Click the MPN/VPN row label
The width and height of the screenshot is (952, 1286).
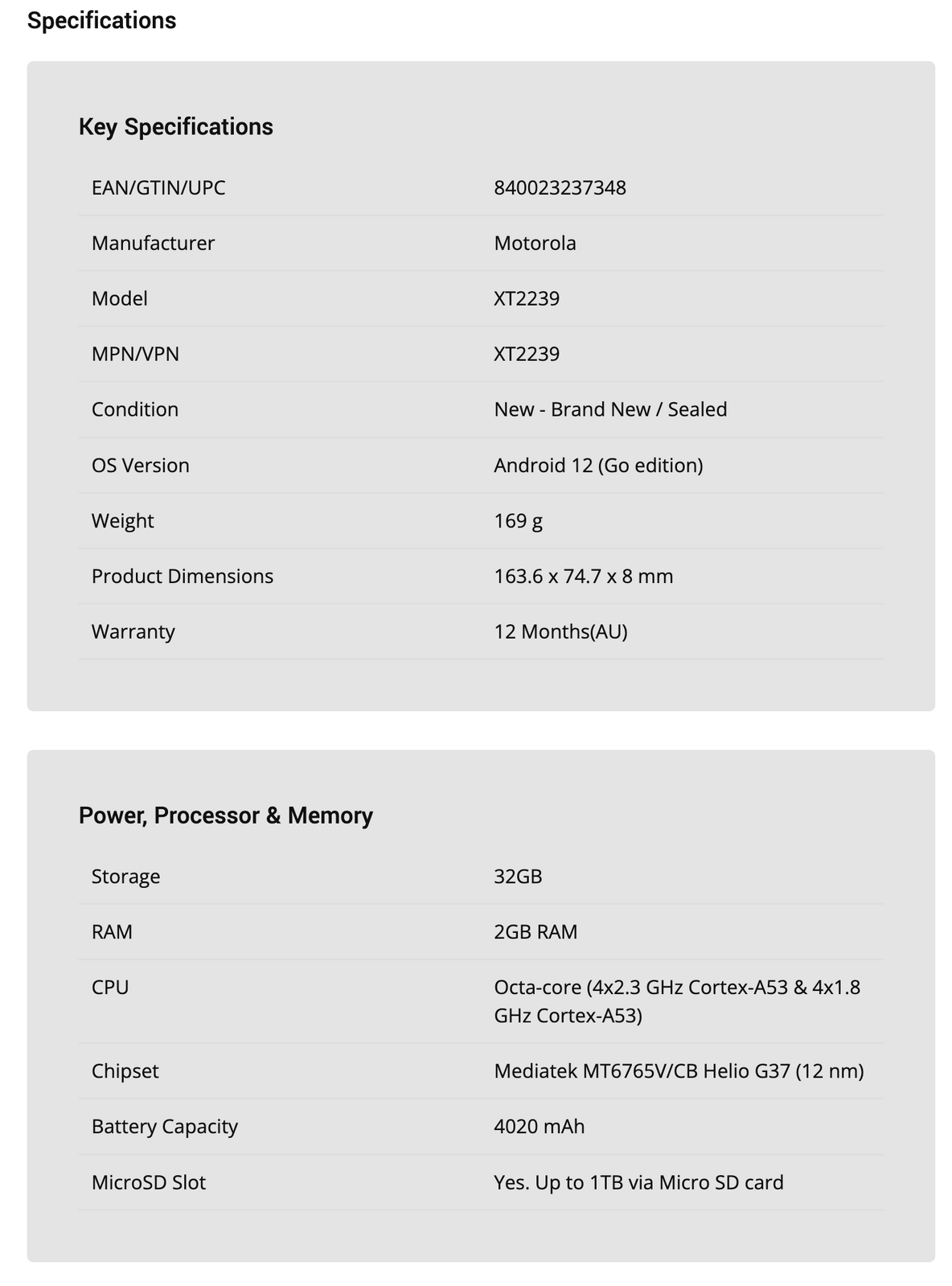(135, 354)
